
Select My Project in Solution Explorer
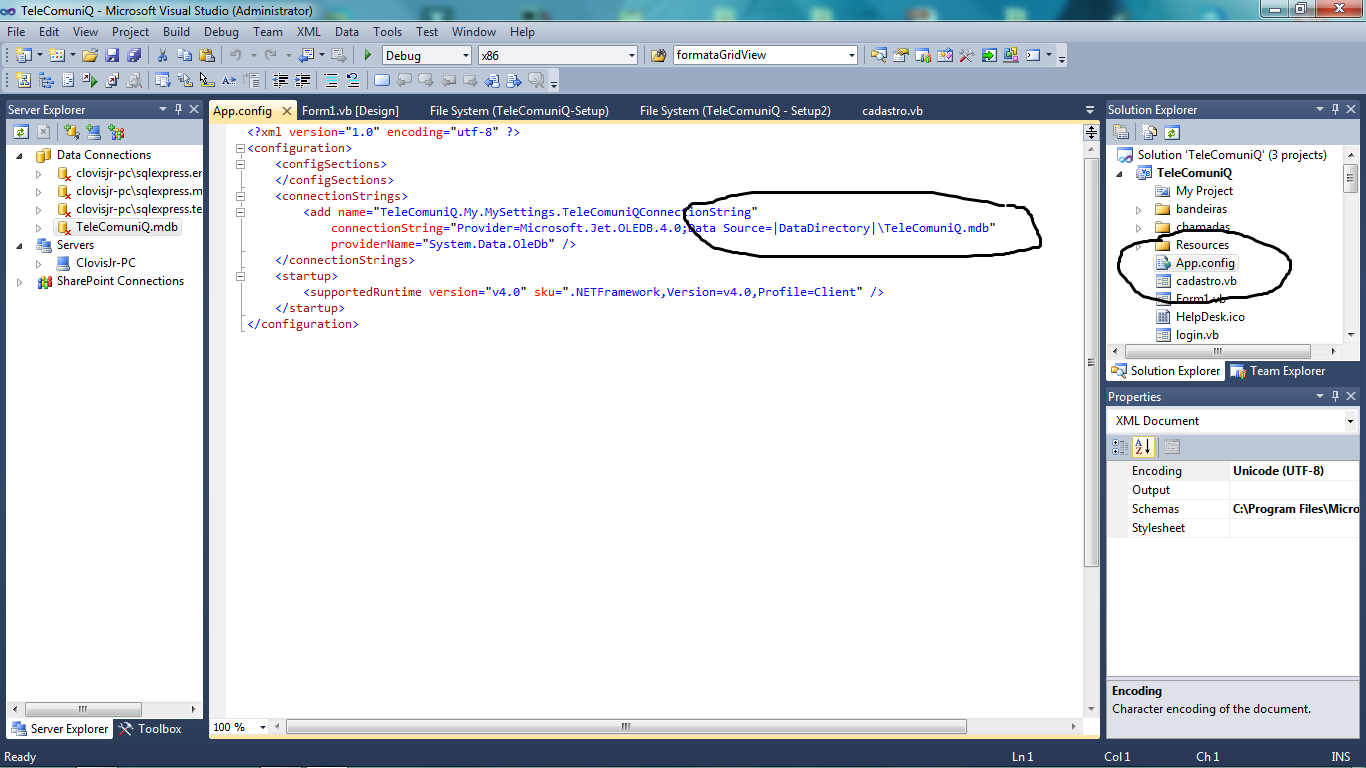coord(1204,191)
